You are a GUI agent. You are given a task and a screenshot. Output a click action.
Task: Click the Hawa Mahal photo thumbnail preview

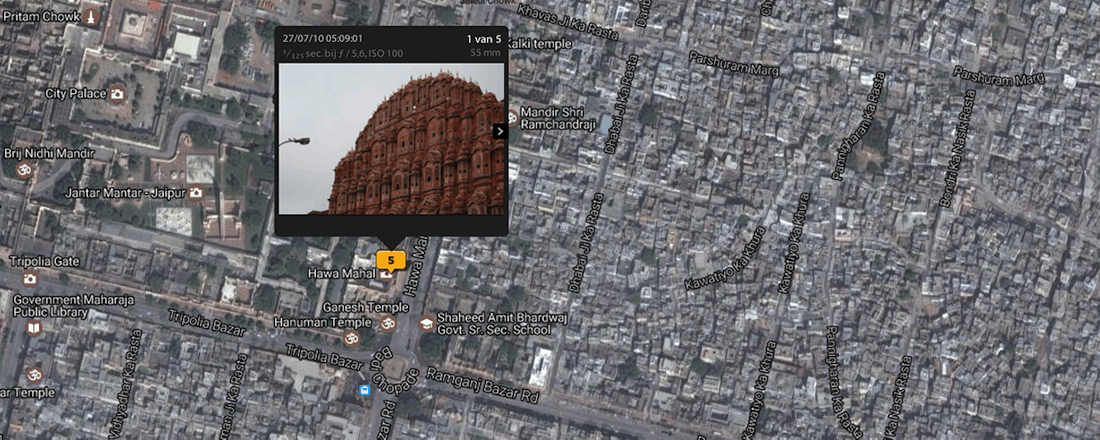[391, 139]
